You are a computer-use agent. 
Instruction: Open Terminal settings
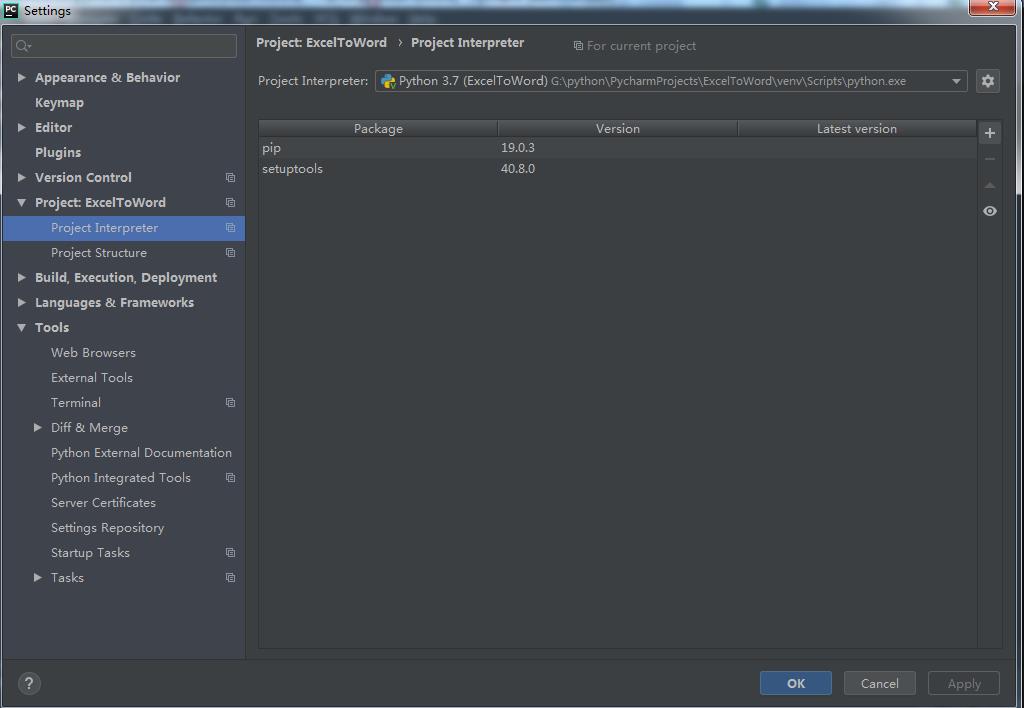pos(76,402)
